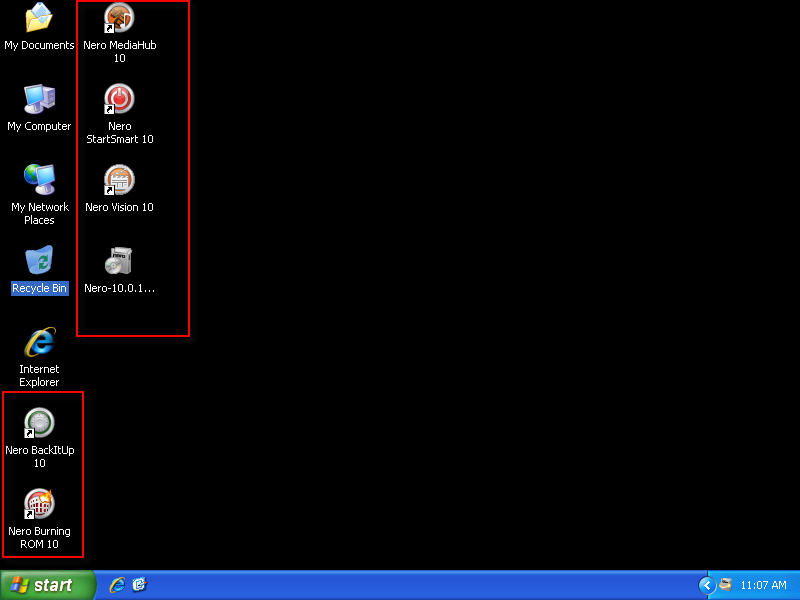Open the Start menu
The width and height of the screenshot is (800, 600).
47,585
